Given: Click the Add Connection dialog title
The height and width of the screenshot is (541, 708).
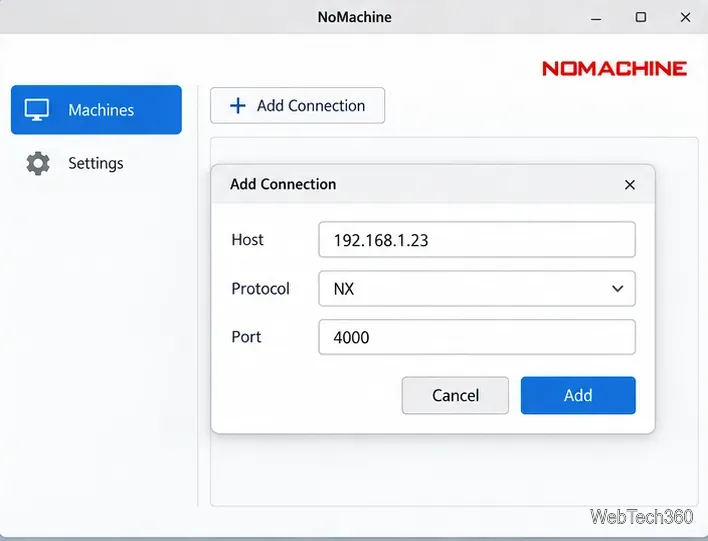Looking at the screenshot, I should click(283, 184).
